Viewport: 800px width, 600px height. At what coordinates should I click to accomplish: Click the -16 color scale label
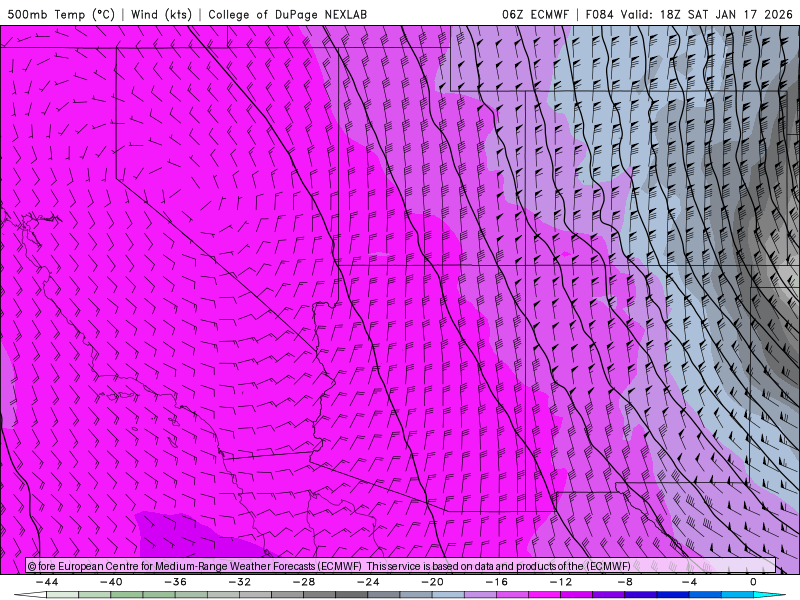[496, 582]
